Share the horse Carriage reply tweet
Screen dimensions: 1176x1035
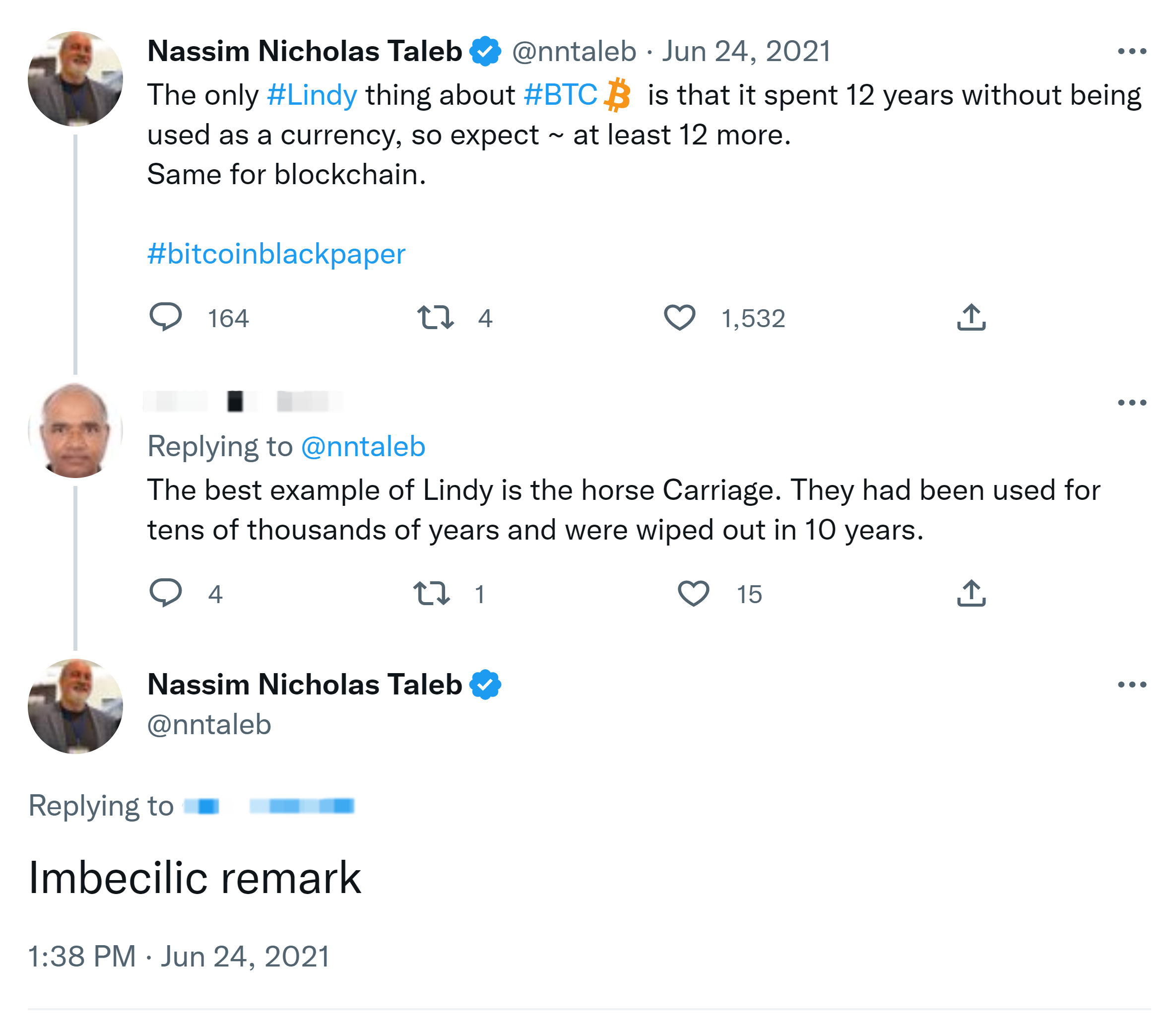[x=971, y=593]
